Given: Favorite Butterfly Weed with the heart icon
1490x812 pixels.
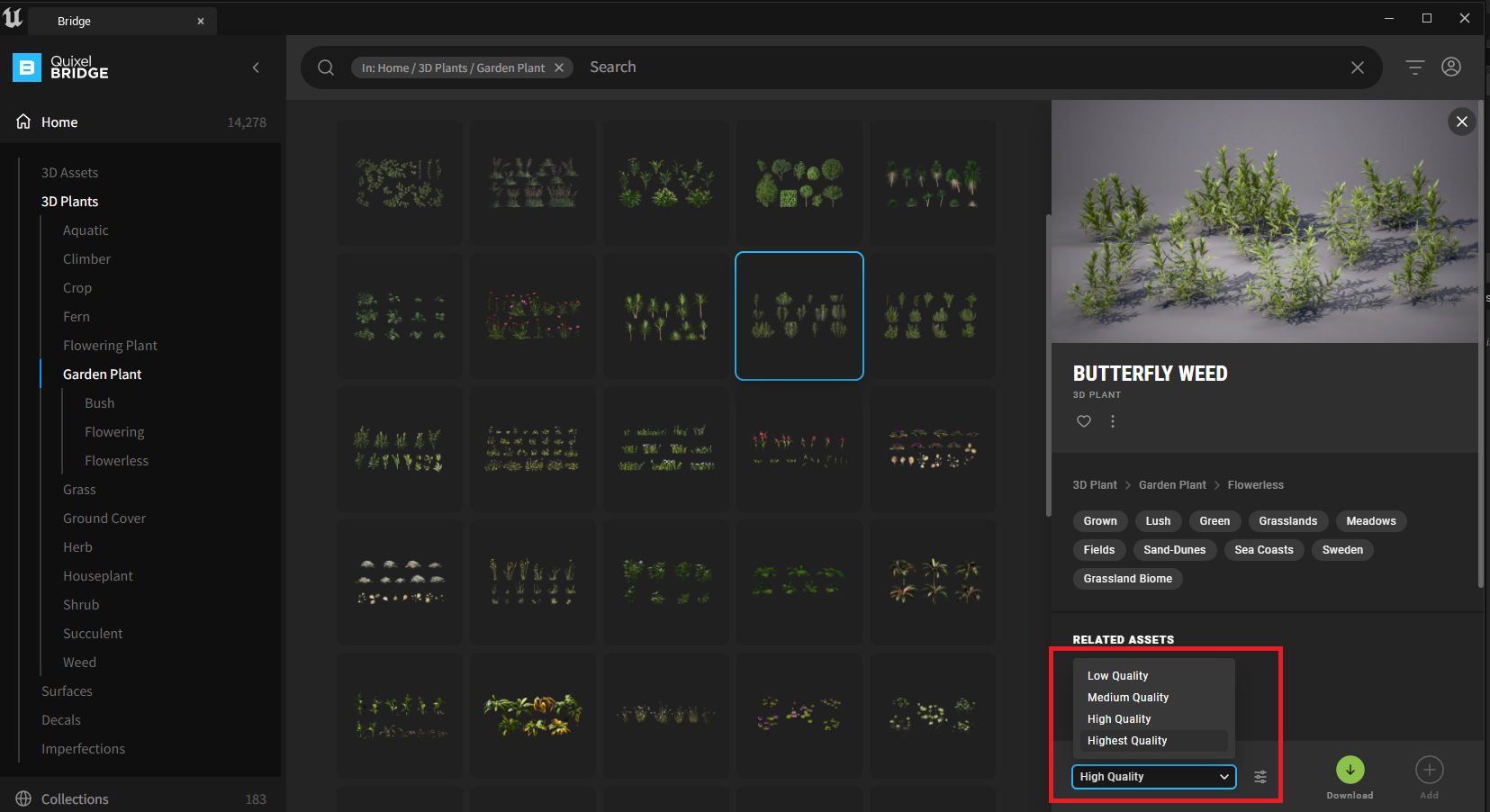Looking at the screenshot, I should 1084,421.
